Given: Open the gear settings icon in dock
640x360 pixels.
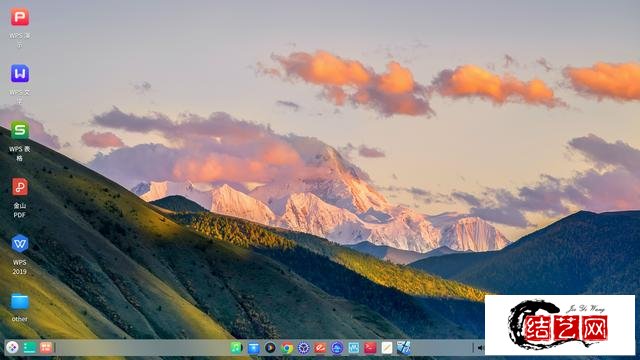Looking at the screenshot, I should coord(304,348).
